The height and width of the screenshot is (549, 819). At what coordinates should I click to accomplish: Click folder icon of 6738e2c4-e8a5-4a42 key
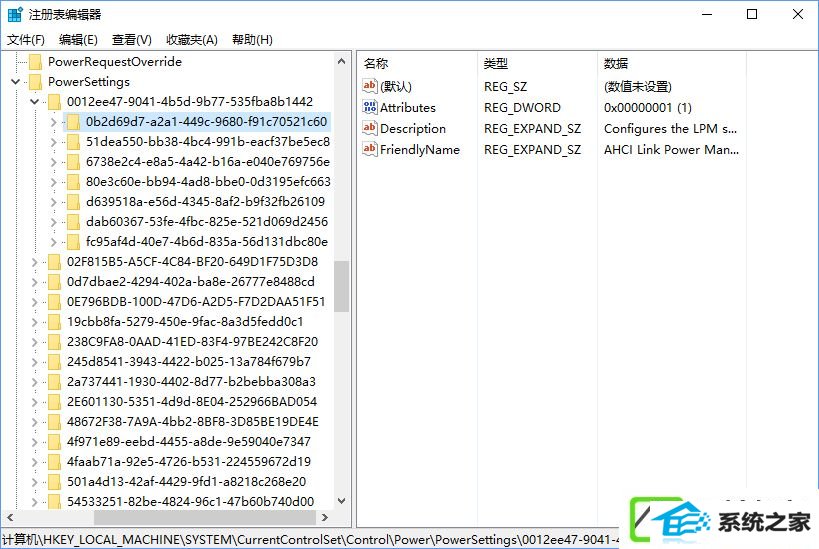pyautogui.click(x=73, y=162)
